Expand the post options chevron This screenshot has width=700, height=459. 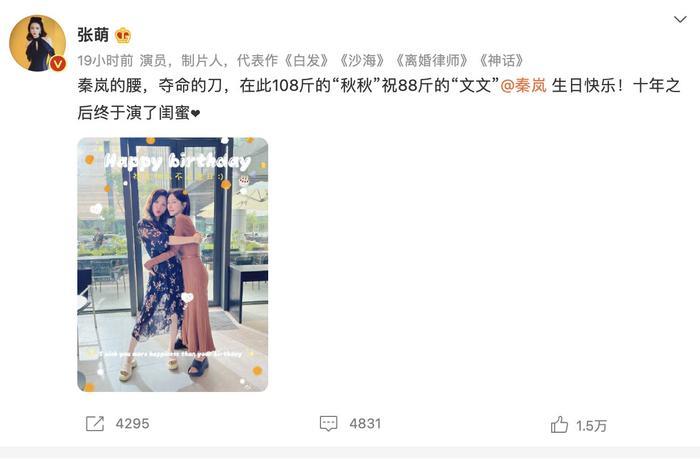680,19
